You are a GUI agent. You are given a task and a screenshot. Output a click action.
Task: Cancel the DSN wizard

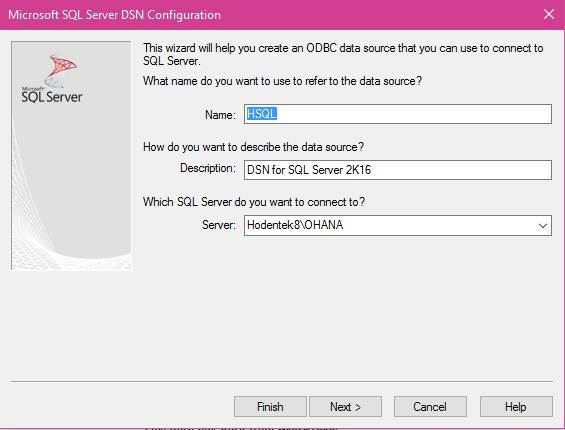pos(430,407)
